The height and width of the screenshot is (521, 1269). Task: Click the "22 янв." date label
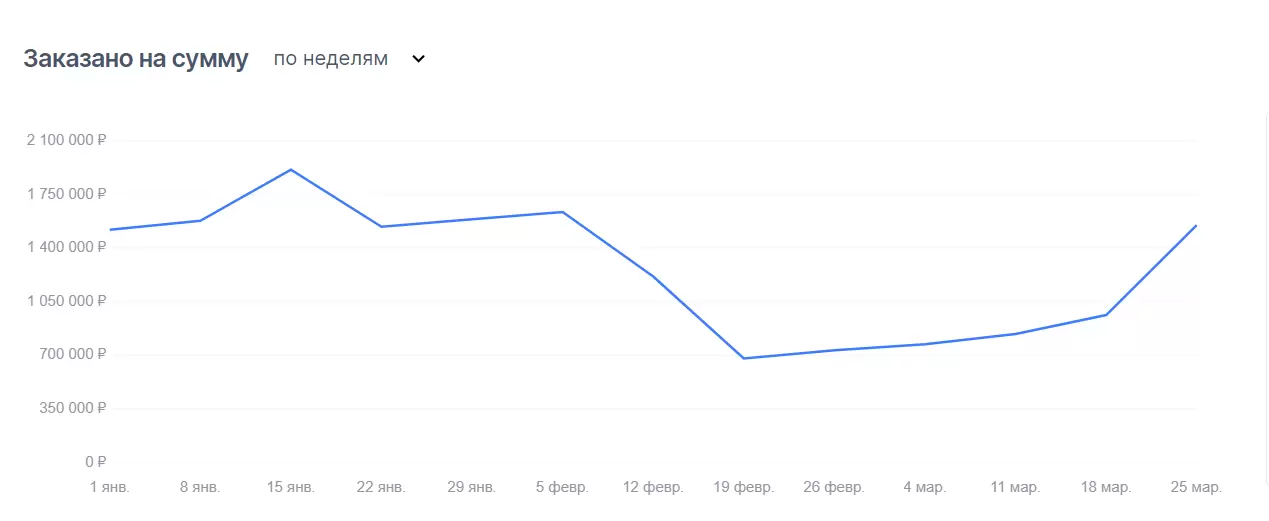click(x=381, y=487)
